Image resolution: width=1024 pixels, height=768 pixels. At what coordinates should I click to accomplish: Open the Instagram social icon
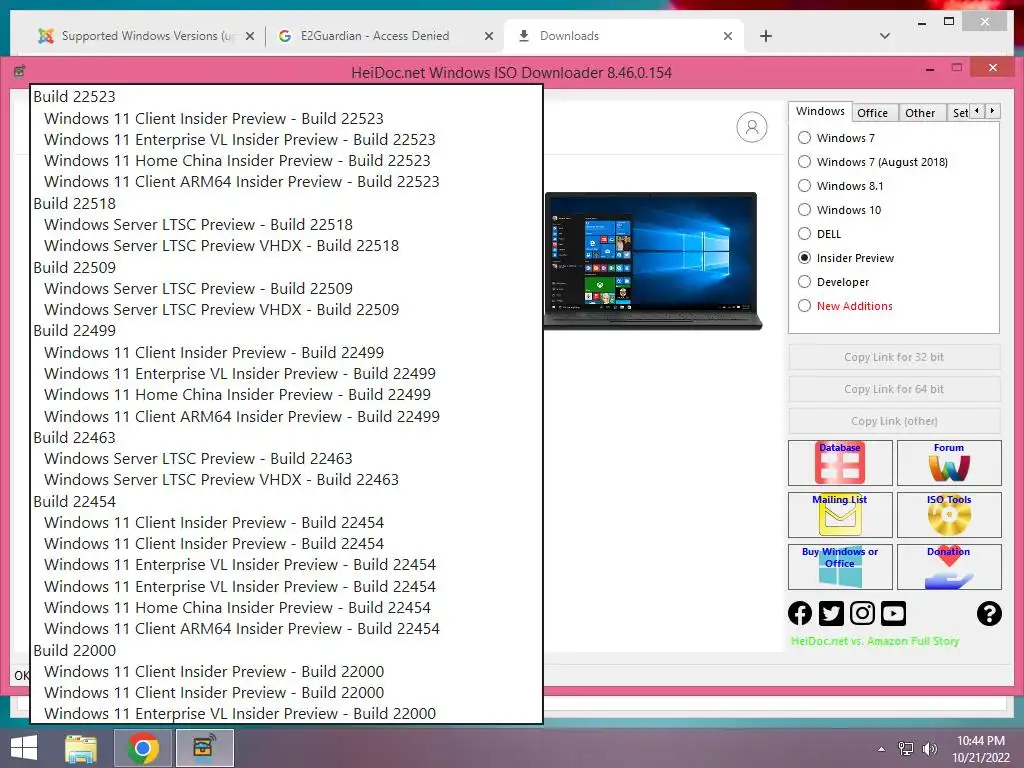[x=862, y=613]
